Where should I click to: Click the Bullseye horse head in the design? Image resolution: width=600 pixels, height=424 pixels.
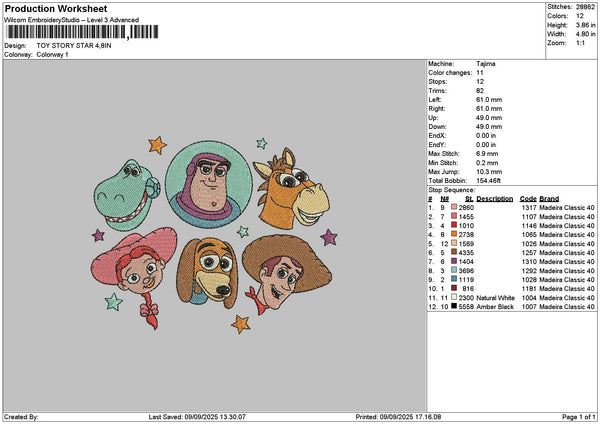[292, 189]
